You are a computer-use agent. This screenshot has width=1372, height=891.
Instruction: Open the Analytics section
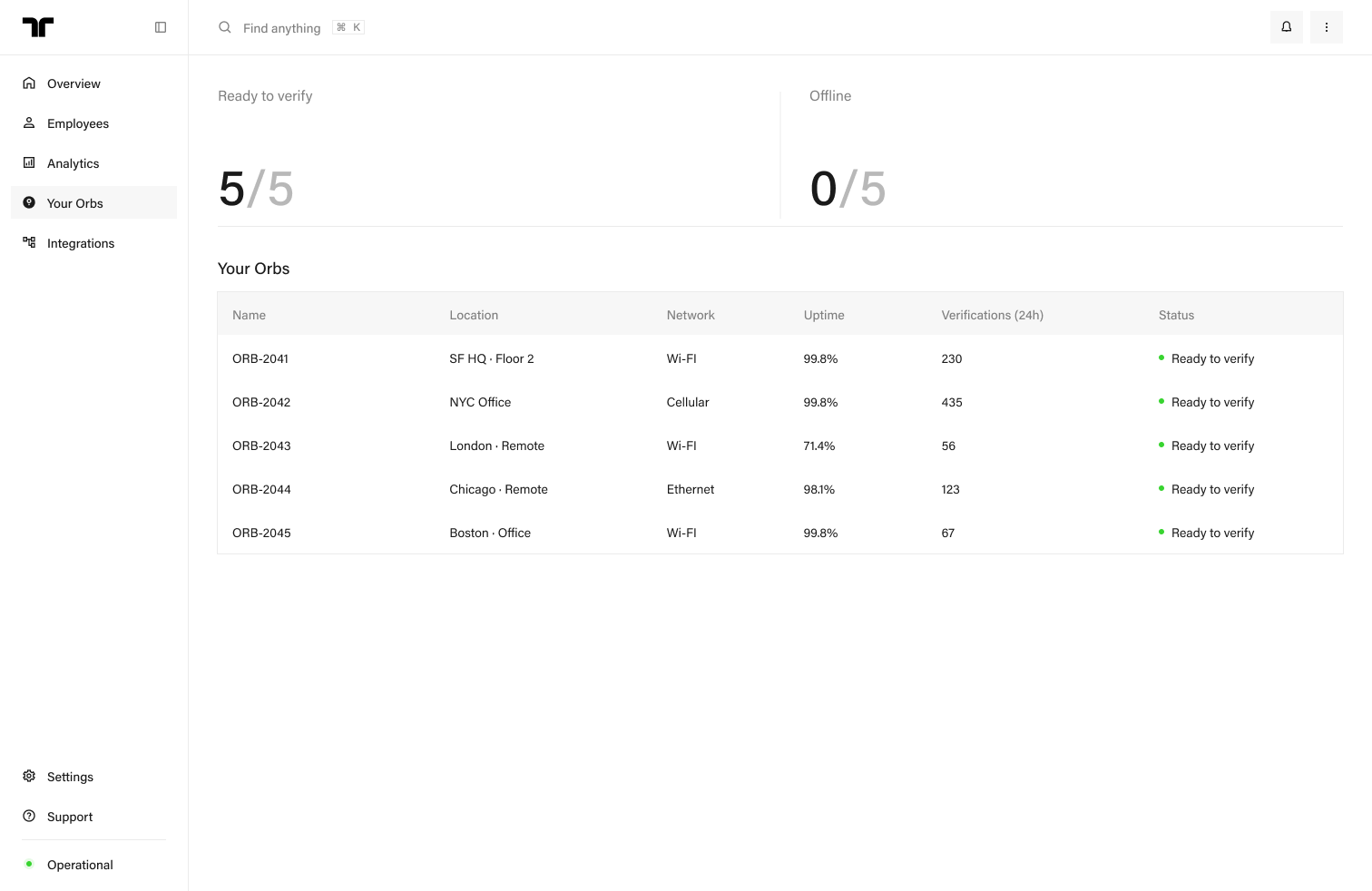[94, 163]
